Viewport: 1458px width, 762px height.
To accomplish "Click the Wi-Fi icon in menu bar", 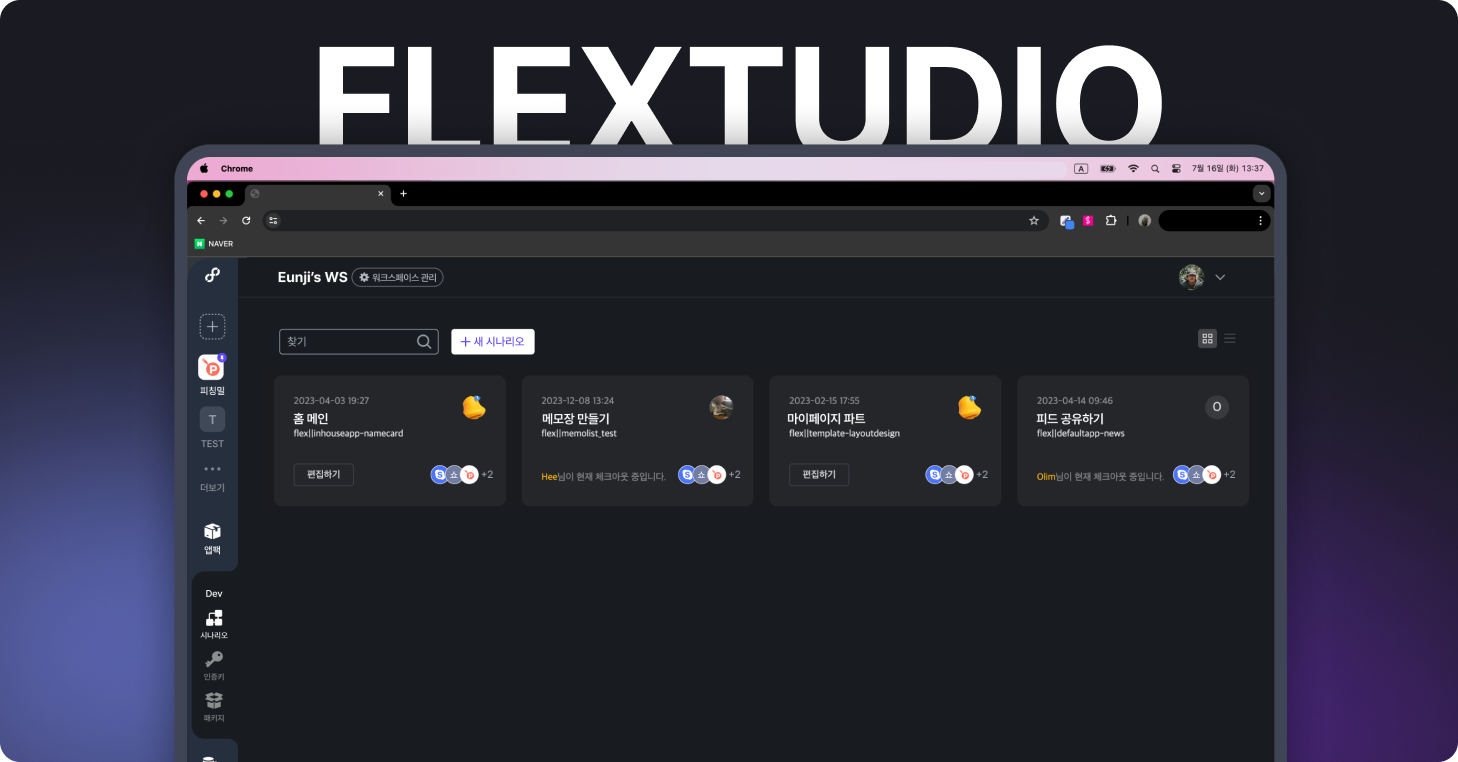I will [1133, 168].
